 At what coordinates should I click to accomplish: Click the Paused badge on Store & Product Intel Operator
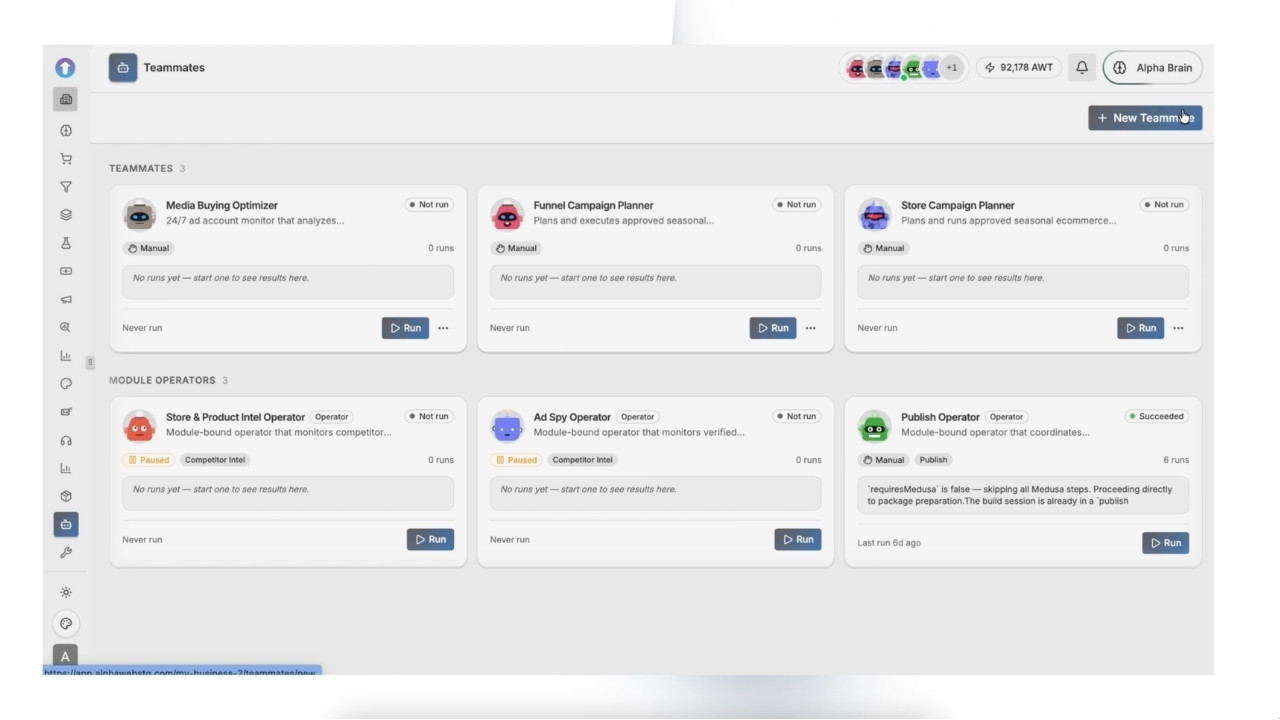(x=148, y=460)
